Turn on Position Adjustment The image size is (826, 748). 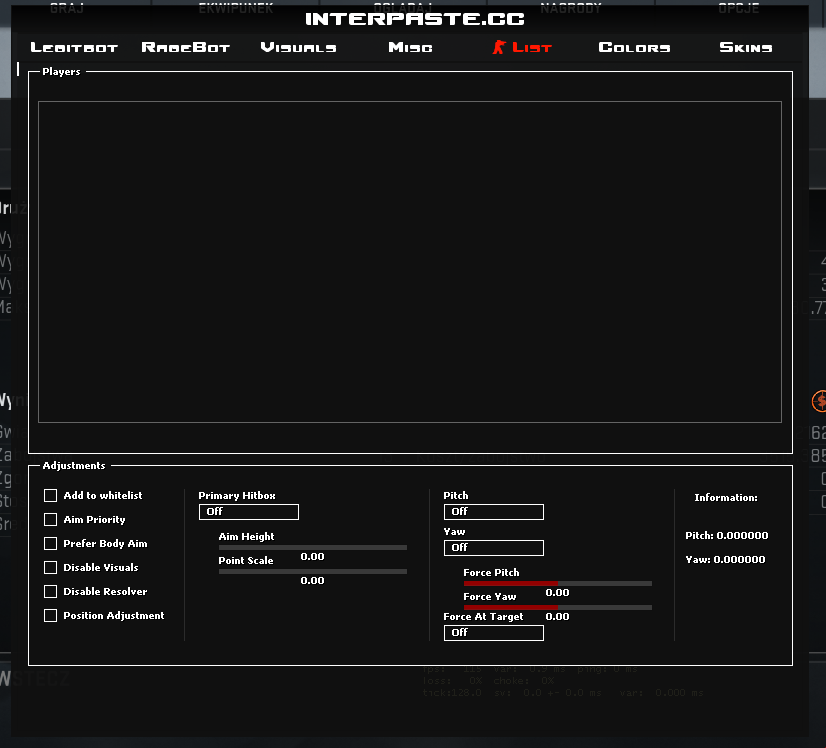[x=51, y=616]
